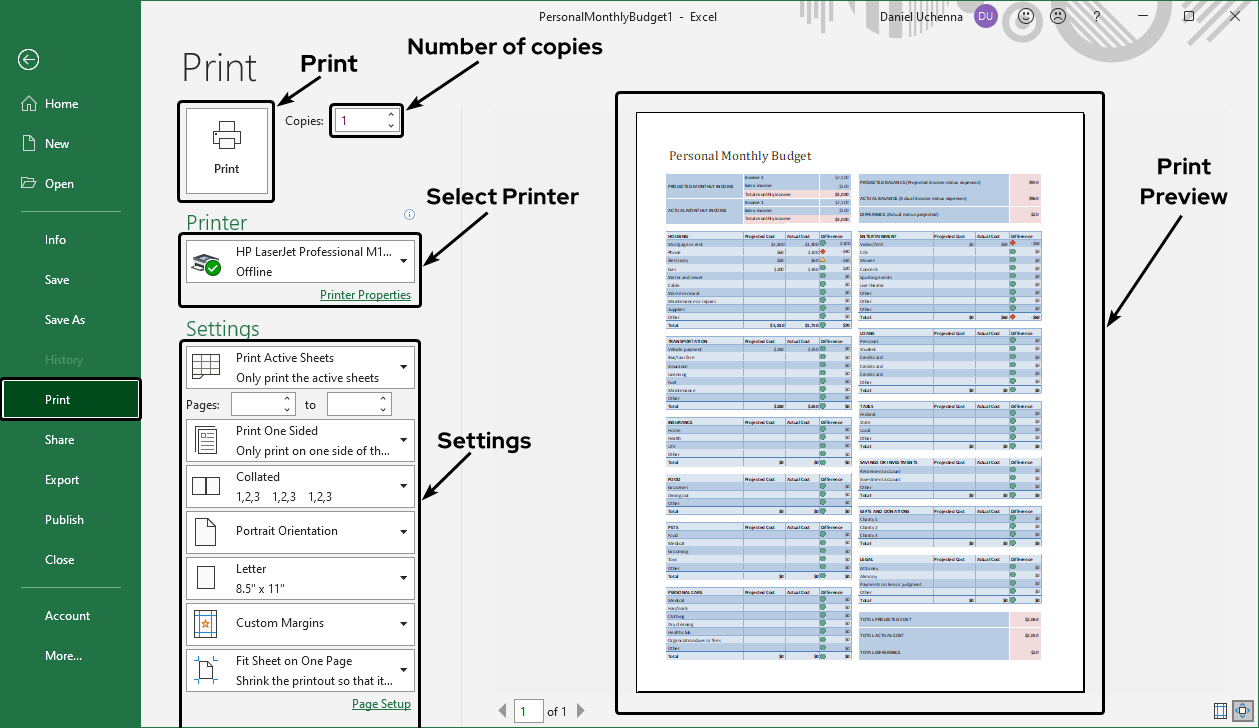Open the Help question mark icon

point(1097,16)
